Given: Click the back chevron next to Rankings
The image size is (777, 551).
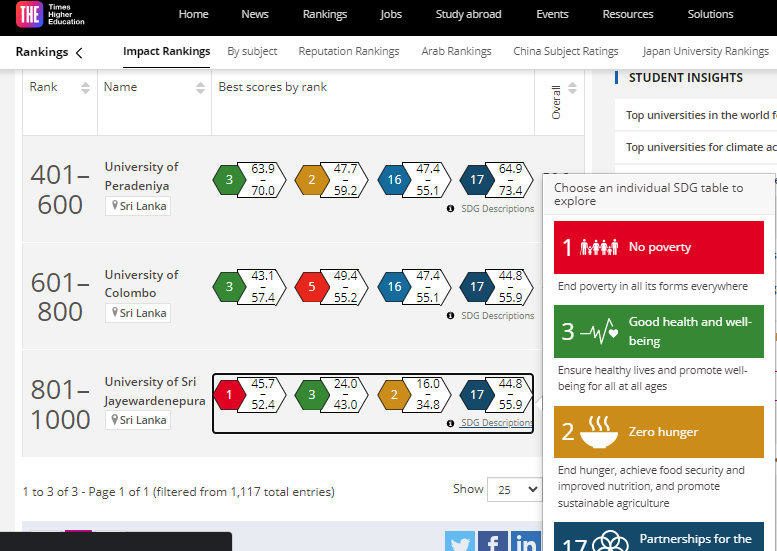Looking at the screenshot, I should [79, 53].
